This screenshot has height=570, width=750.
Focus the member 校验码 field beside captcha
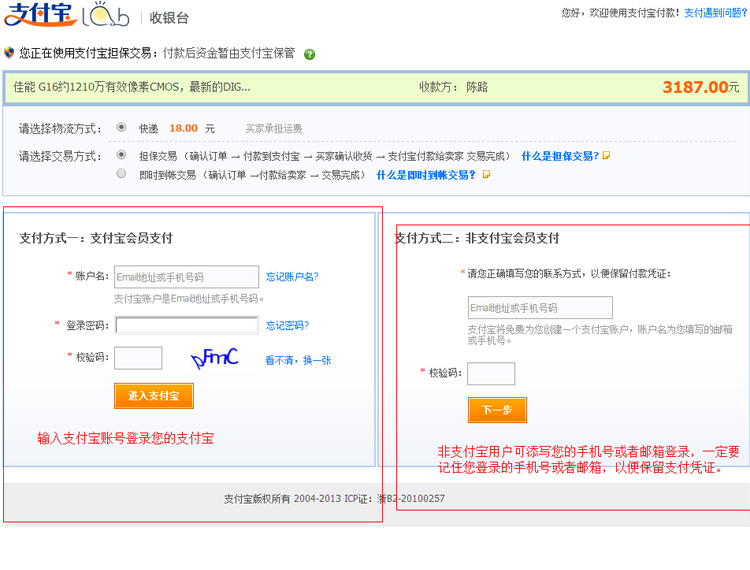coord(138,358)
